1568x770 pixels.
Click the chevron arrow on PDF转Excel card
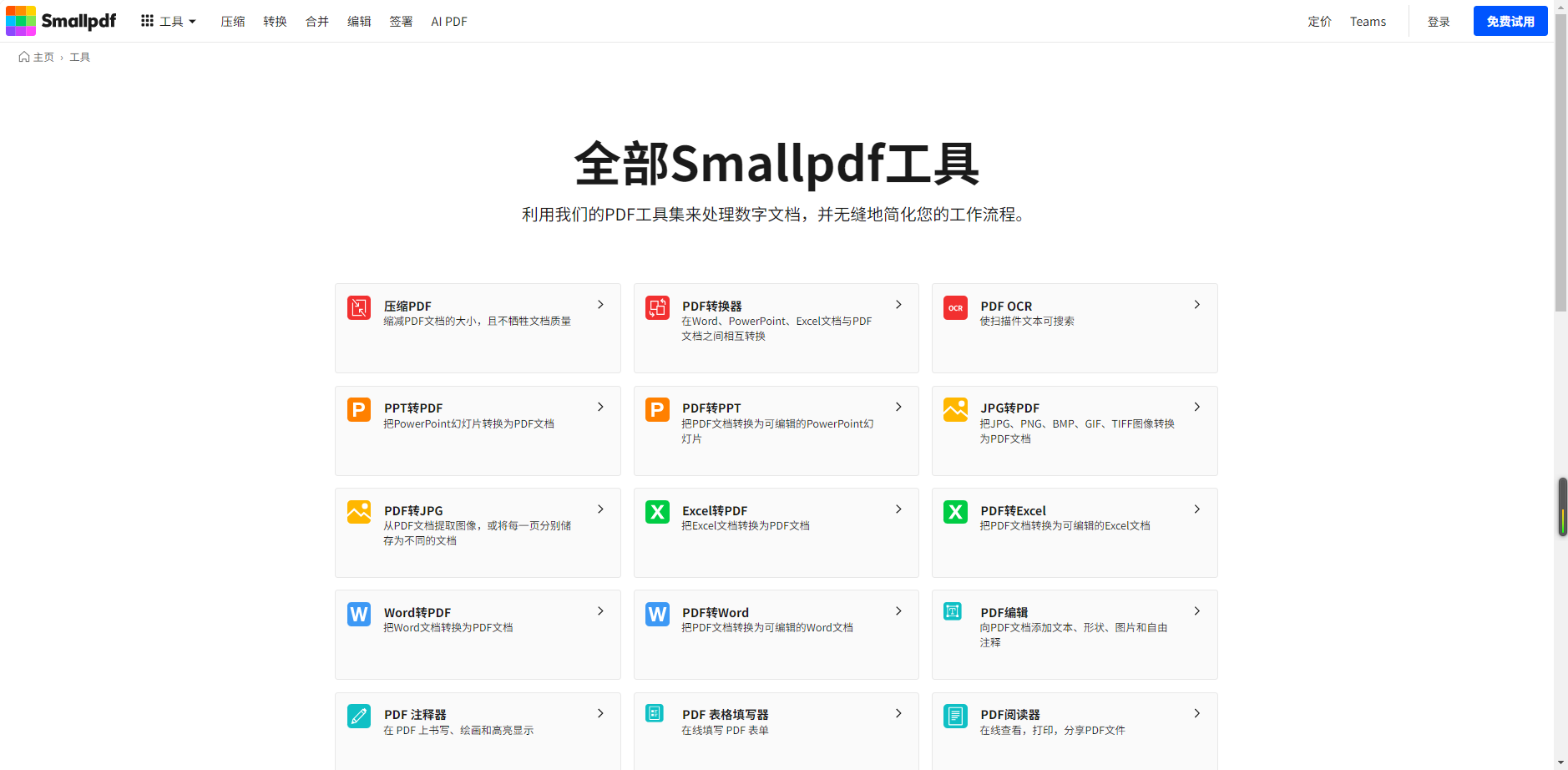[x=1196, y=509]
